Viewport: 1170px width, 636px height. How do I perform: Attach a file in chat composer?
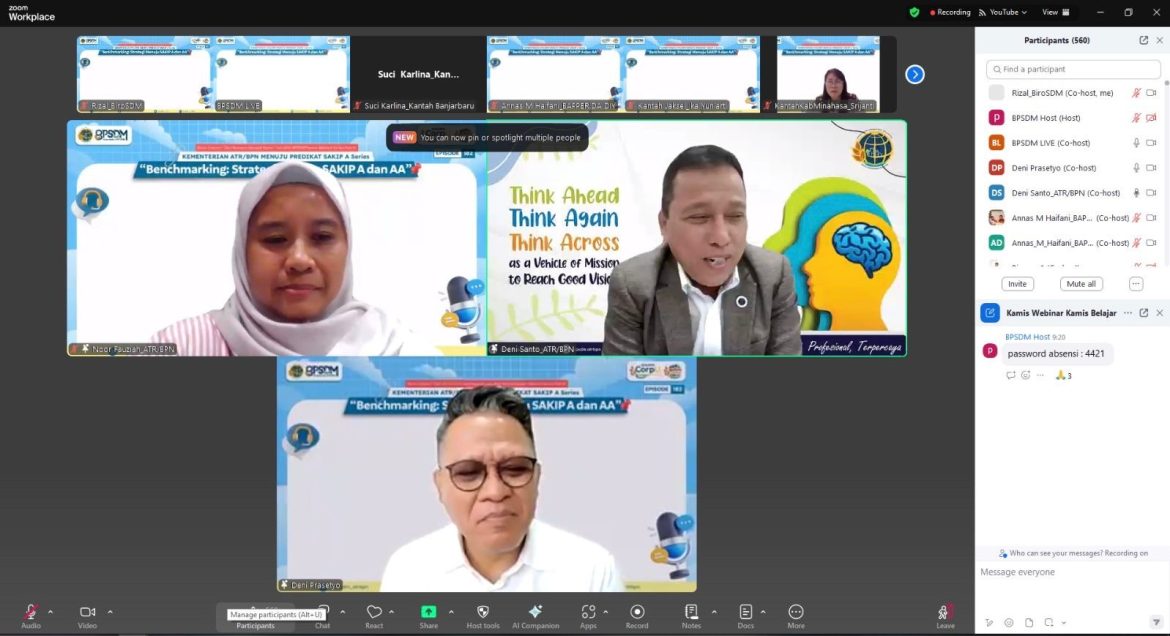(1029, 623)
